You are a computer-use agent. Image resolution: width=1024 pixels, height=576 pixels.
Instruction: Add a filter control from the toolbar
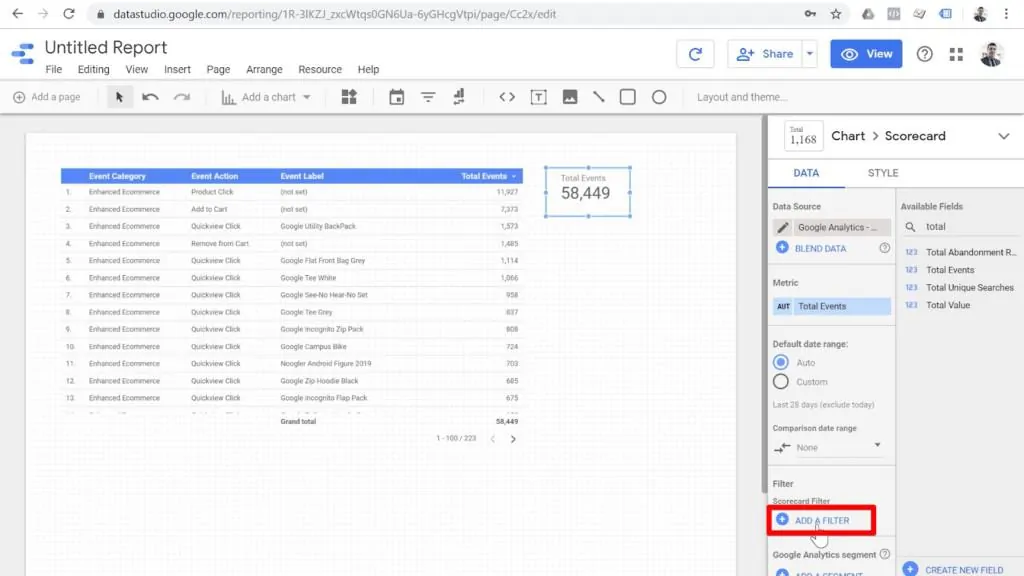pyautogui.click(x=428, y=97)
